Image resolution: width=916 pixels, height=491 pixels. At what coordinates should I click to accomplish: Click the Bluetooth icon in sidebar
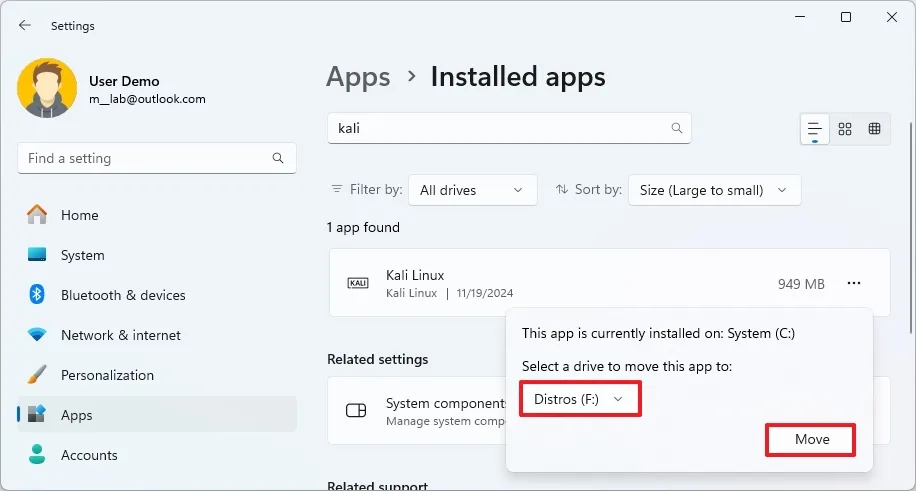click(37, 295)
